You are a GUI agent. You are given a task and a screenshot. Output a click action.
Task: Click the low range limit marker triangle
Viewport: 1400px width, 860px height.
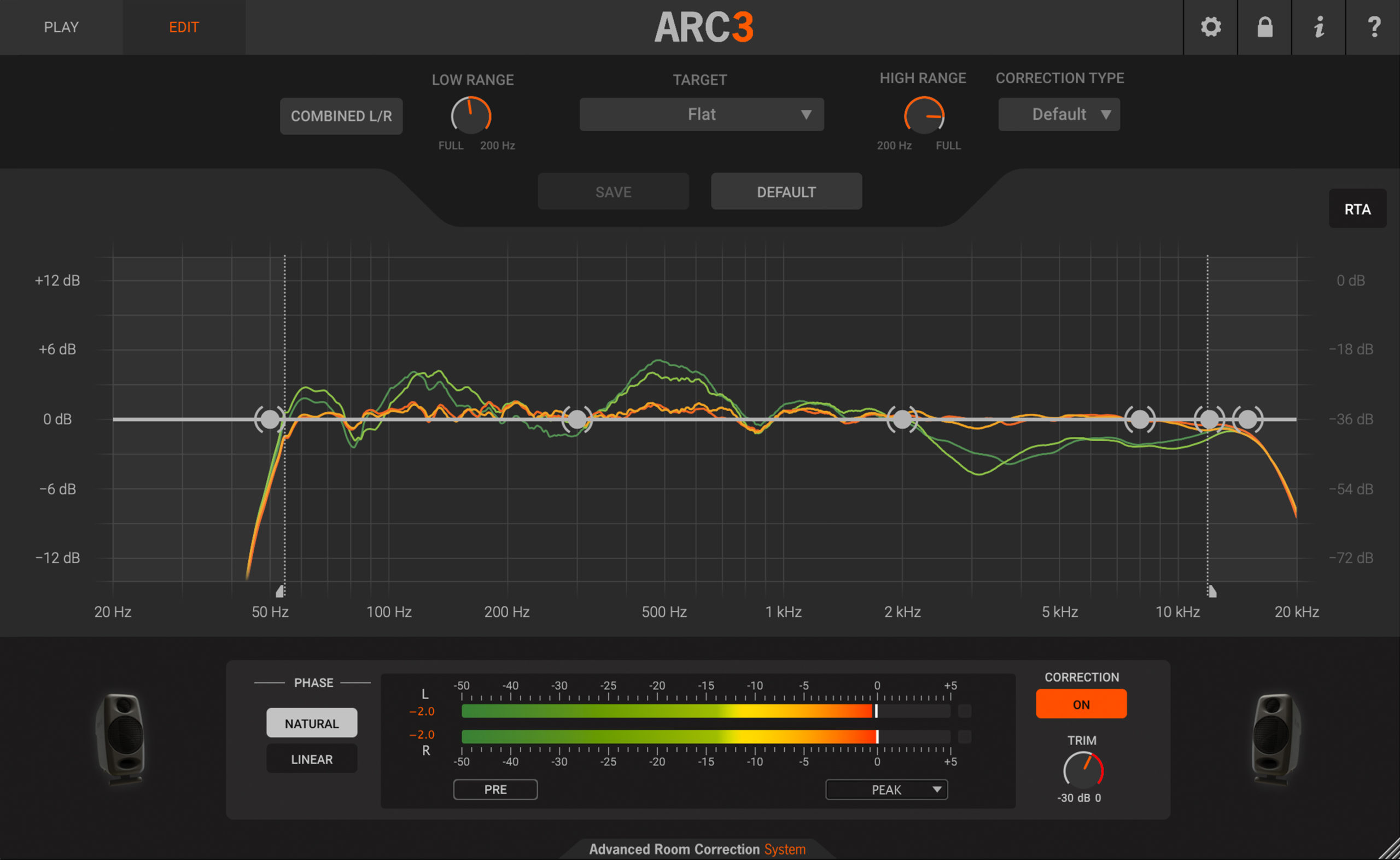click(279, 592)
